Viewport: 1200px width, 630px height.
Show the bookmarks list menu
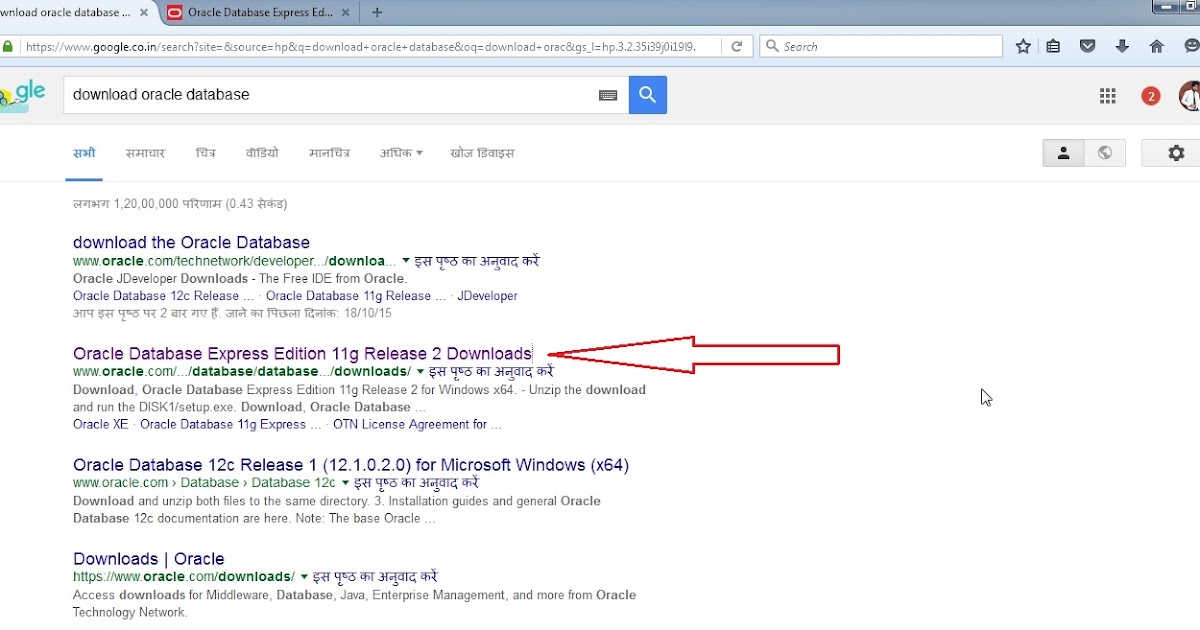coord(1053,46)
